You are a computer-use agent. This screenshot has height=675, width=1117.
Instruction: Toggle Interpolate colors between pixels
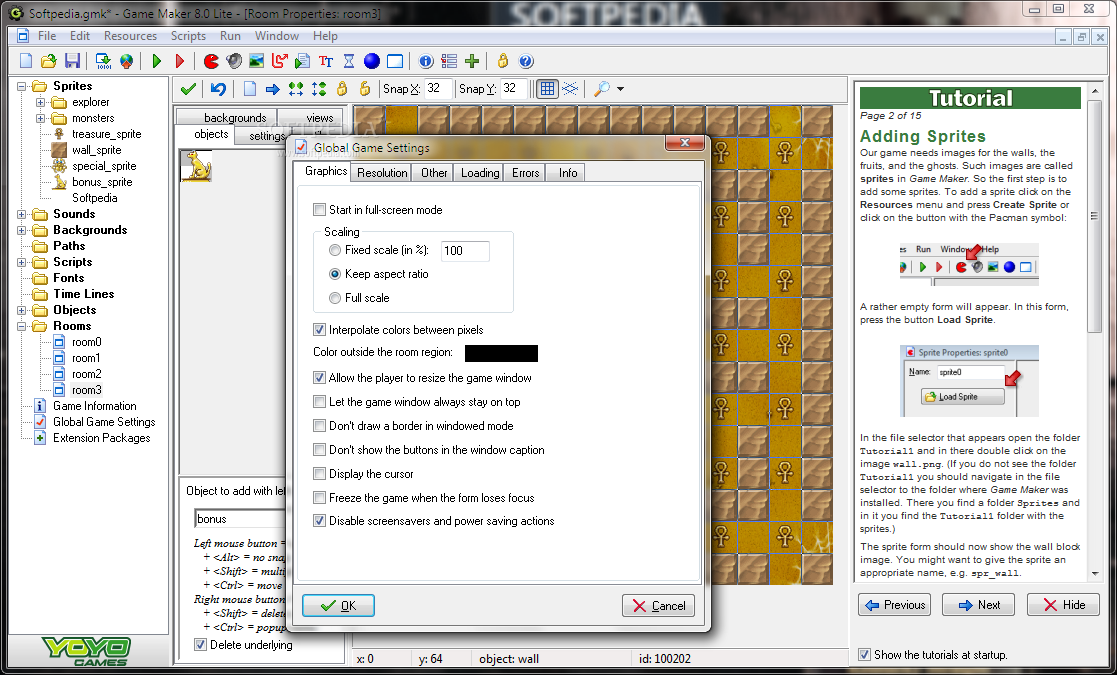coord(319,330)
